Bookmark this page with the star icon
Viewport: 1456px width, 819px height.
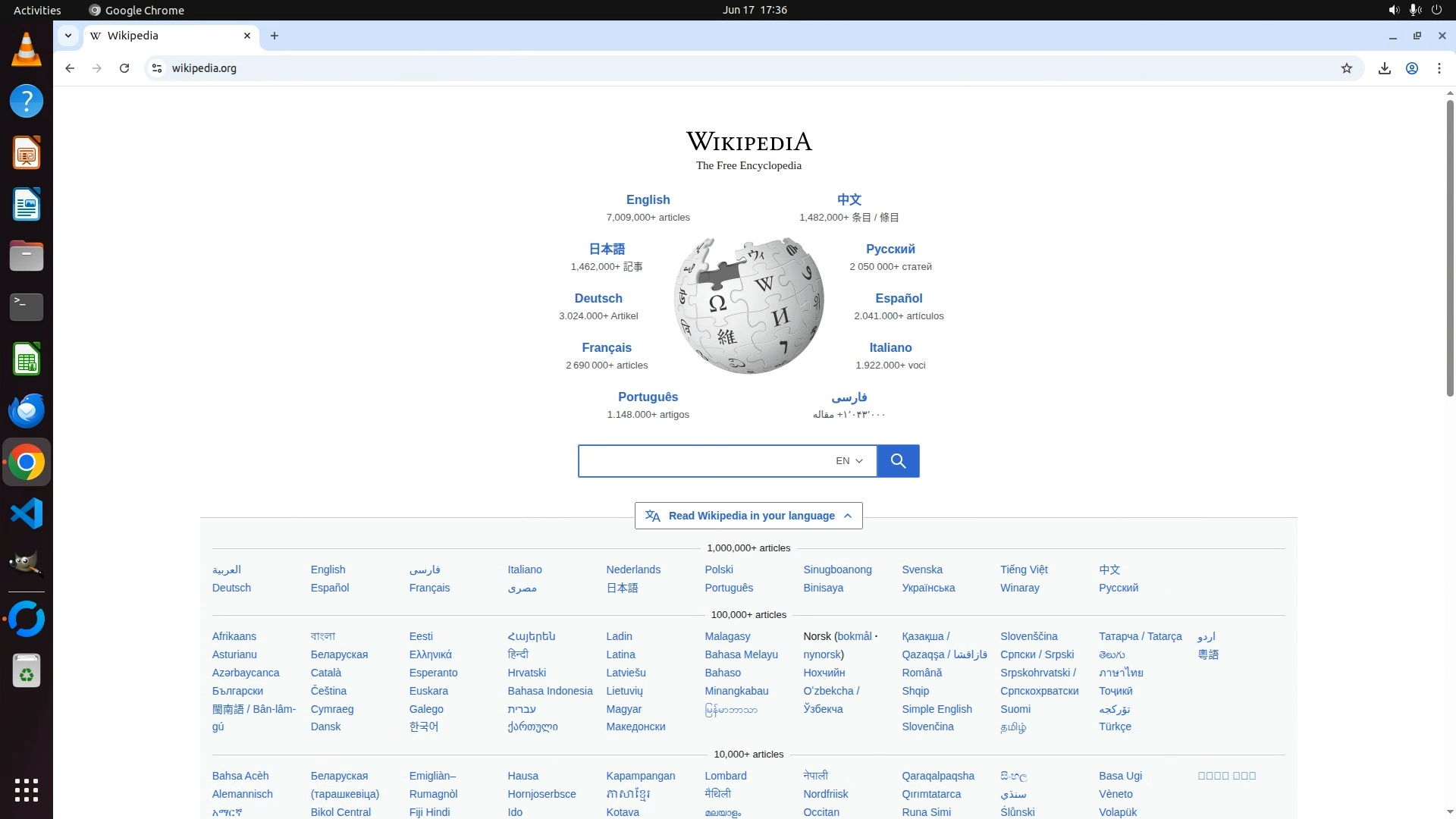coord(1347,68)
